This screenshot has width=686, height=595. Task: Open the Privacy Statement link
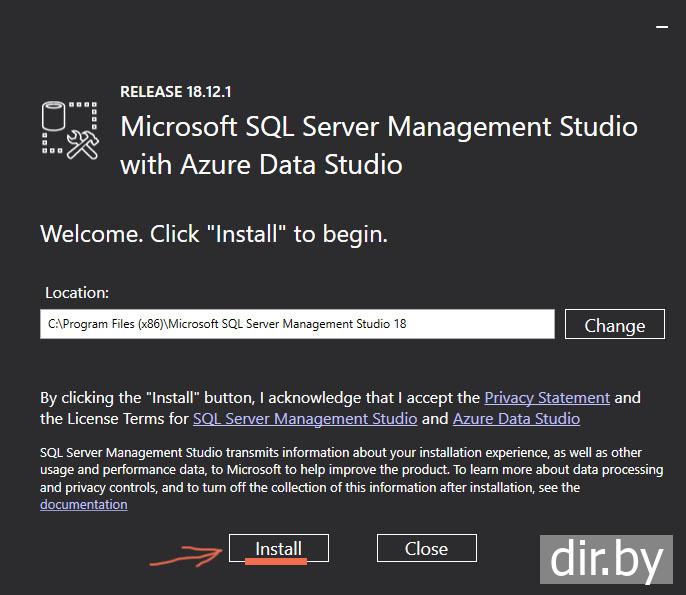pos(547,397)
